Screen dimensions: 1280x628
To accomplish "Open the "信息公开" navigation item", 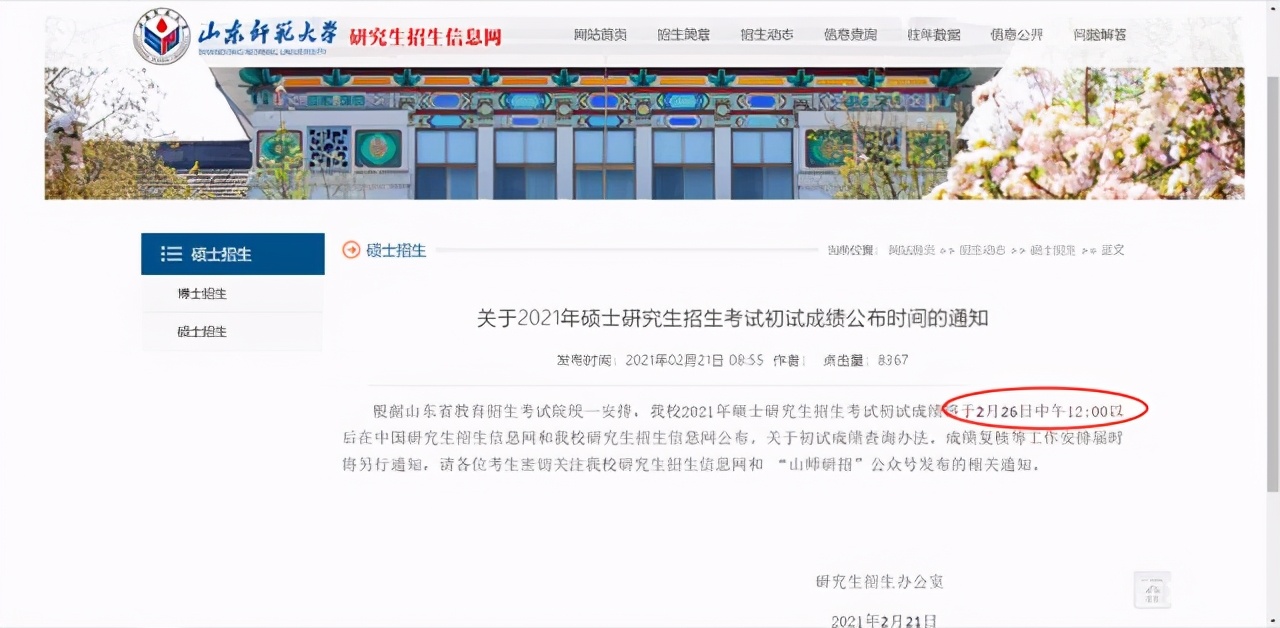I will pos(1016,33).
